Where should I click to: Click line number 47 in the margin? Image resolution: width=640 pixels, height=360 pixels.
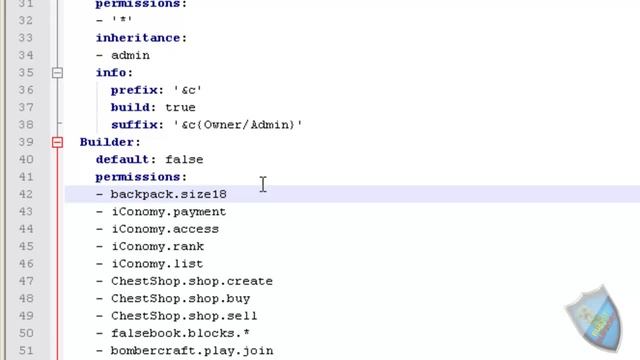(26, 281)
